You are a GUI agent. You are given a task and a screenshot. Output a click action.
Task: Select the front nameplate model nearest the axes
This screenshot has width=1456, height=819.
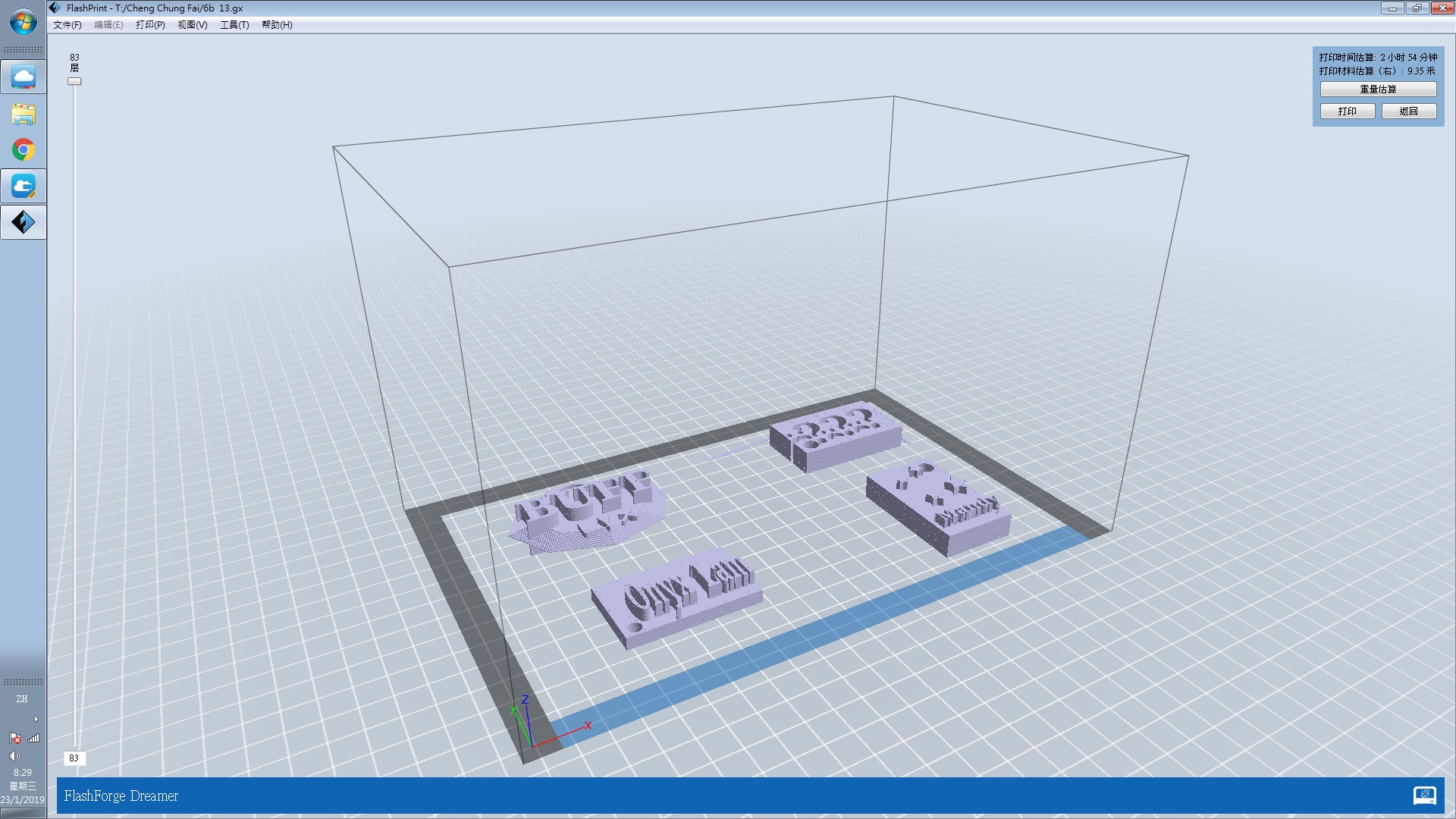coord(677,599)
